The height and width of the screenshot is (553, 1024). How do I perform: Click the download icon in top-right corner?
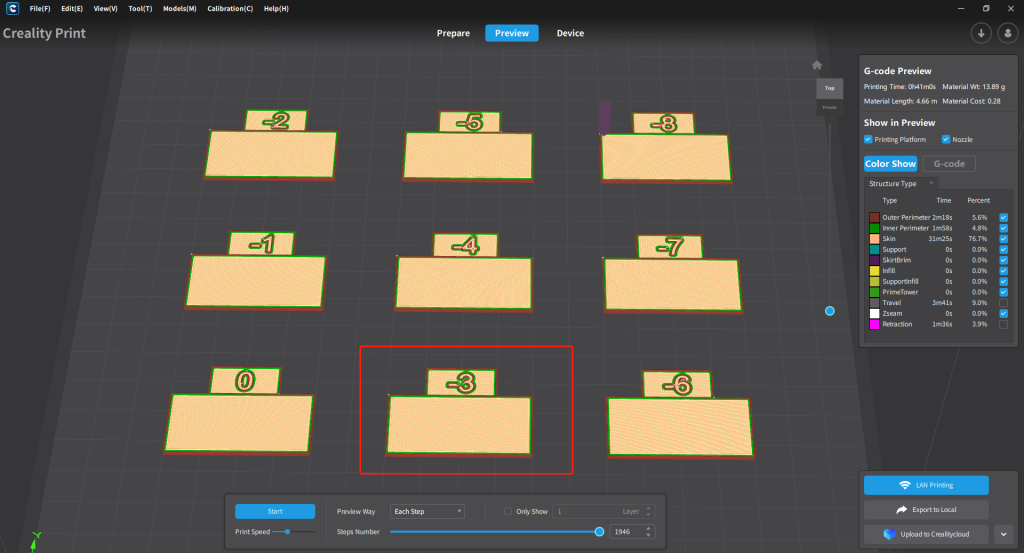[x=981, y=33]
